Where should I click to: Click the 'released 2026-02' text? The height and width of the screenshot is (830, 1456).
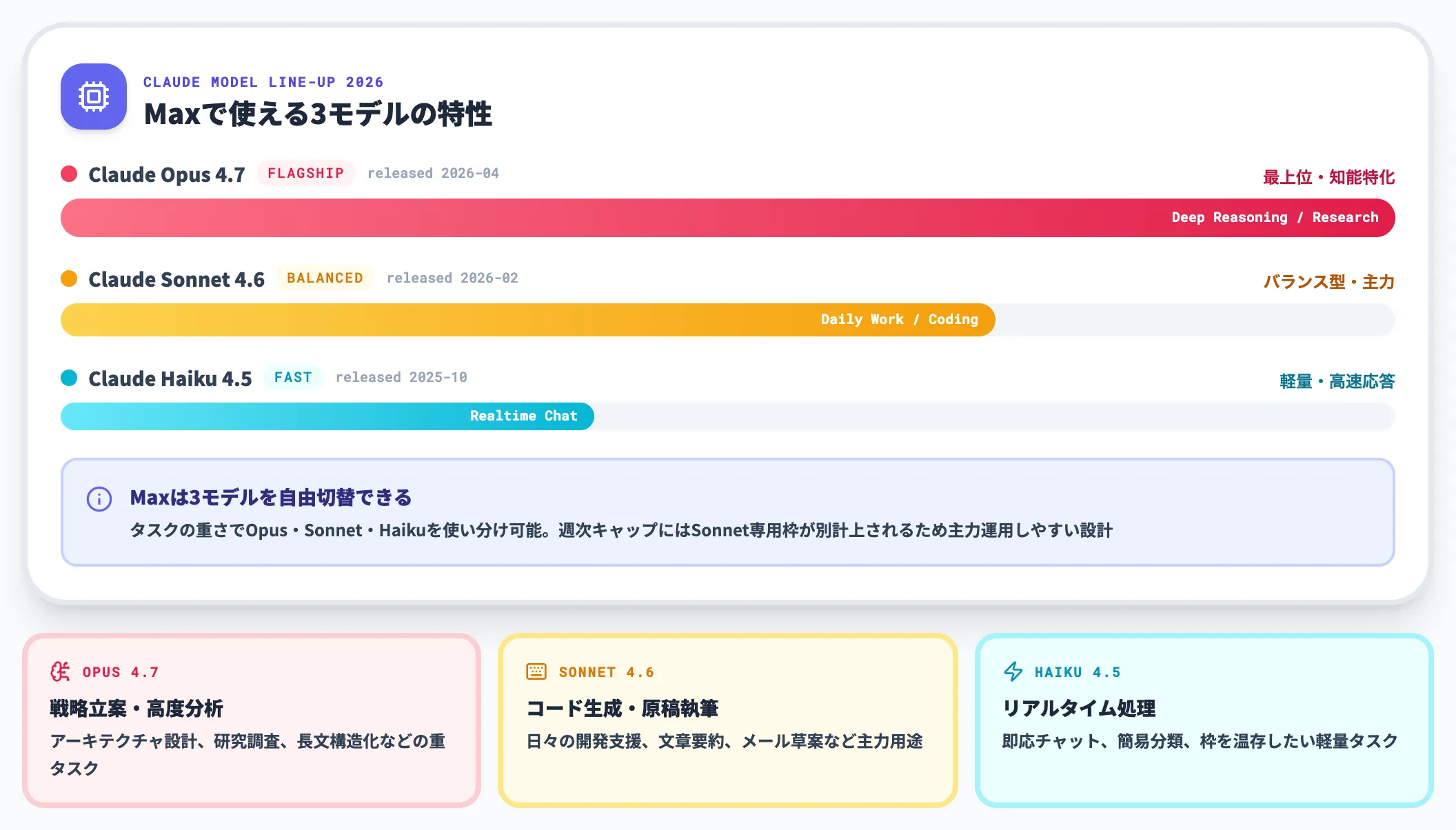coord(452,279)
